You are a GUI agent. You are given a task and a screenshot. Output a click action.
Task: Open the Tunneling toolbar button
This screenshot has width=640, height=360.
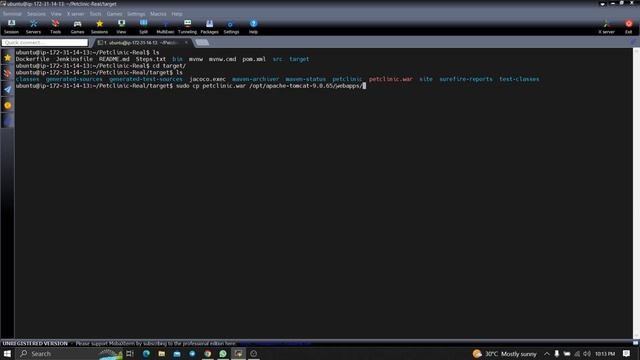click(x=187, y=27)
